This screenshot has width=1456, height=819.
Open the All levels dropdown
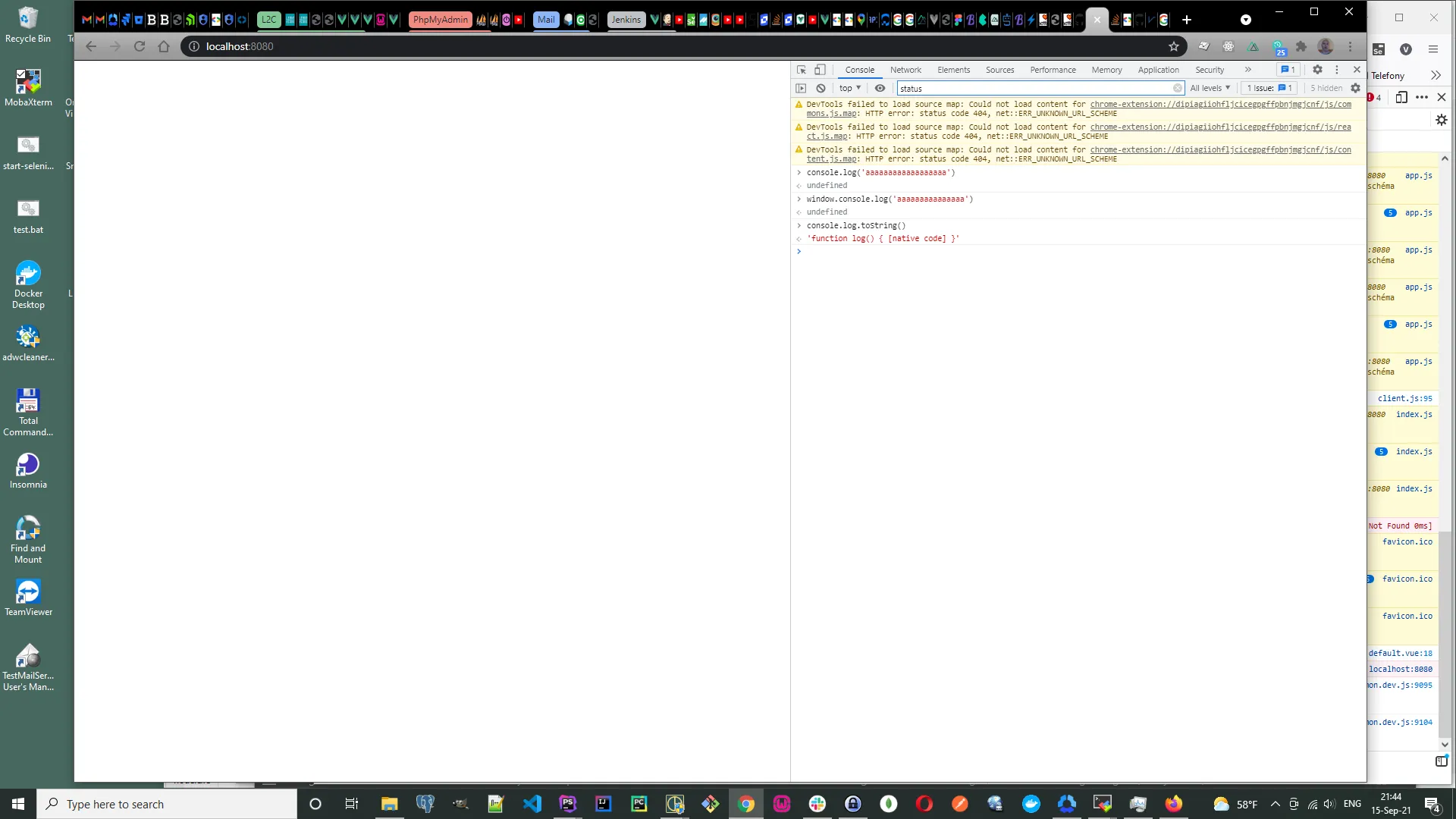(x=1210, y=88)
